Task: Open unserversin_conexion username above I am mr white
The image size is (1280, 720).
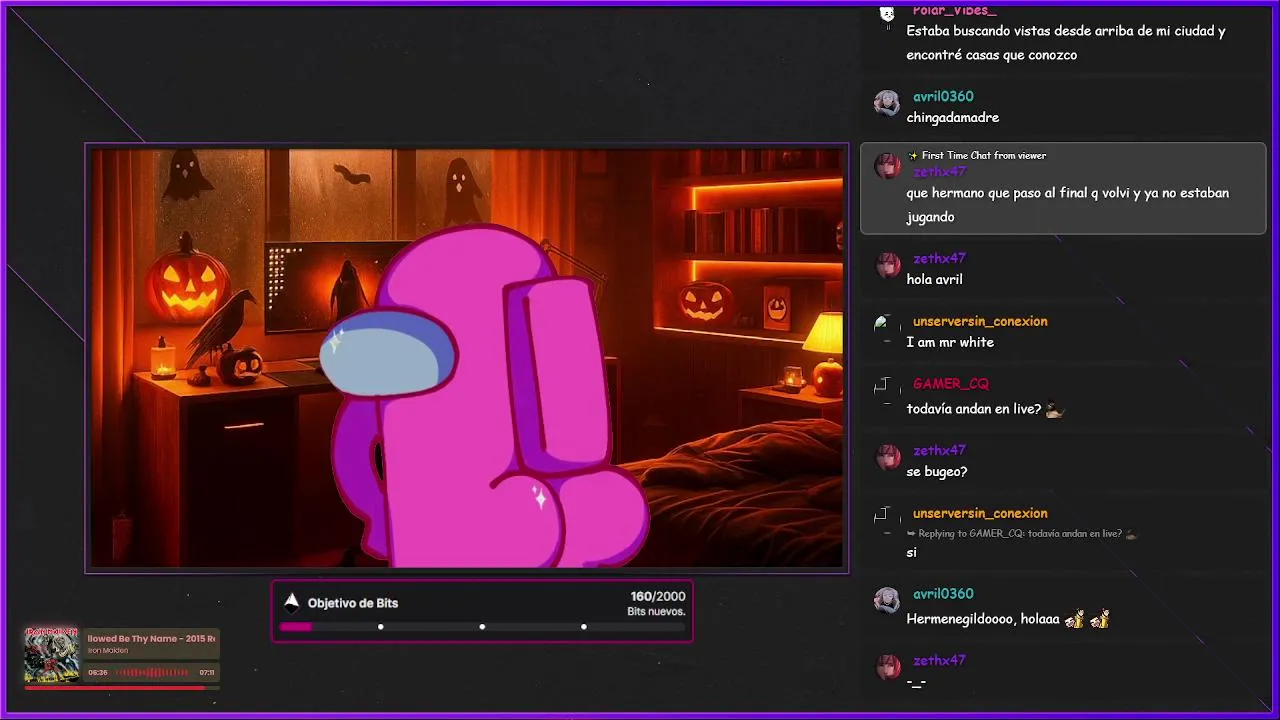Action: [x=980, y=321]
